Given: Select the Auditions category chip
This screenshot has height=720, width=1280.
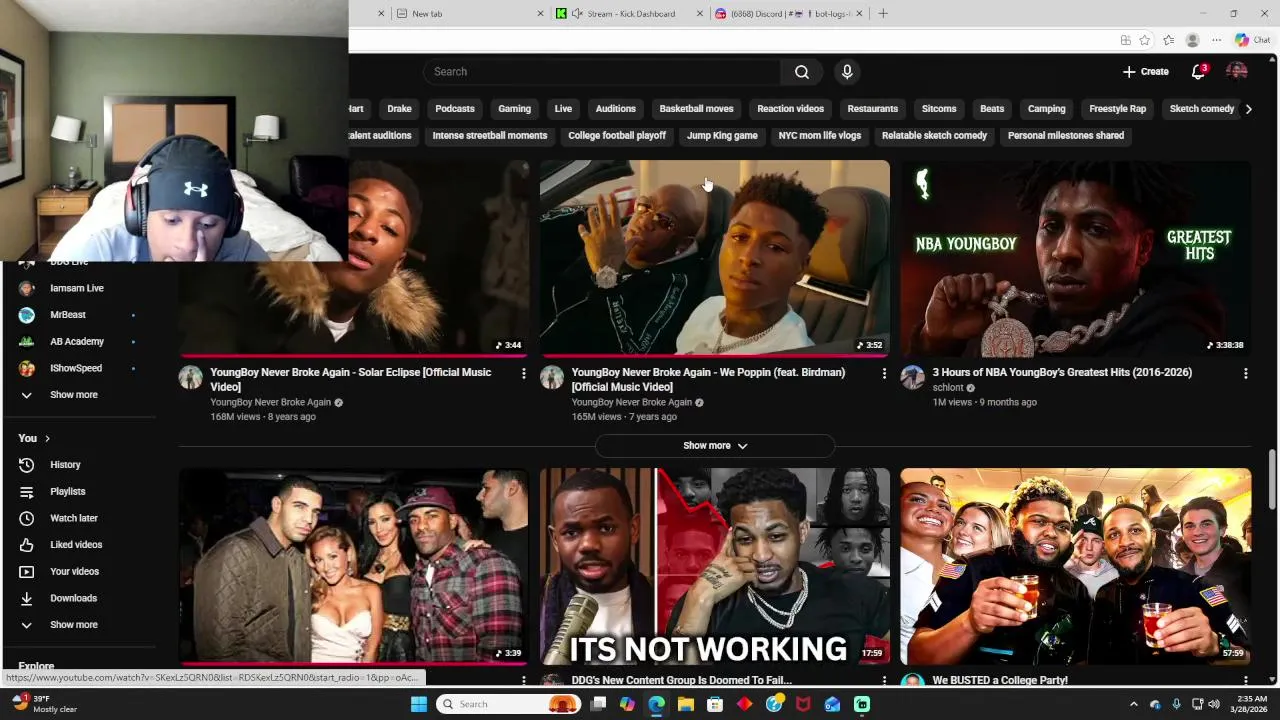Looking at the screenshot, I should click(x=616, y=109).
